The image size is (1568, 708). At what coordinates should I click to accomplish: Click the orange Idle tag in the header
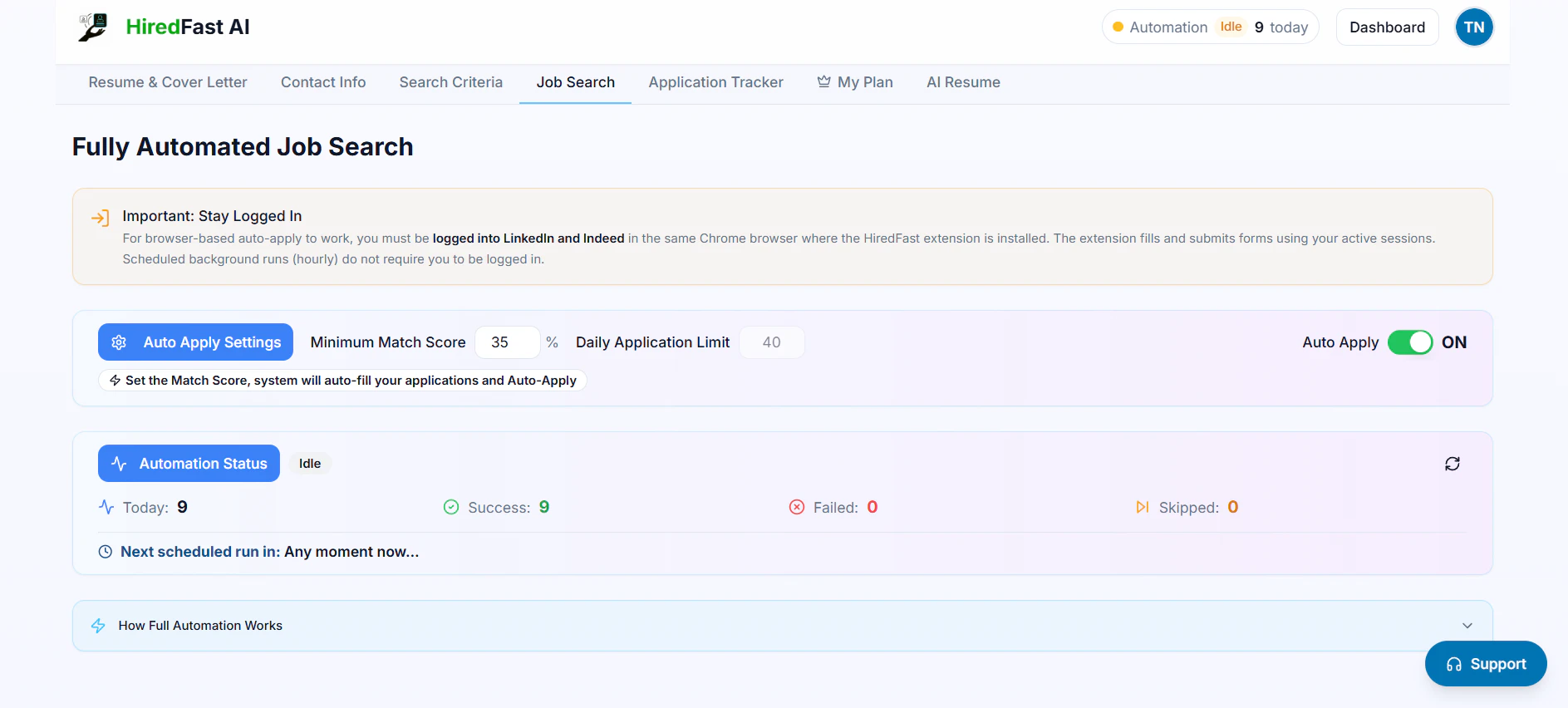[1231, 27]
